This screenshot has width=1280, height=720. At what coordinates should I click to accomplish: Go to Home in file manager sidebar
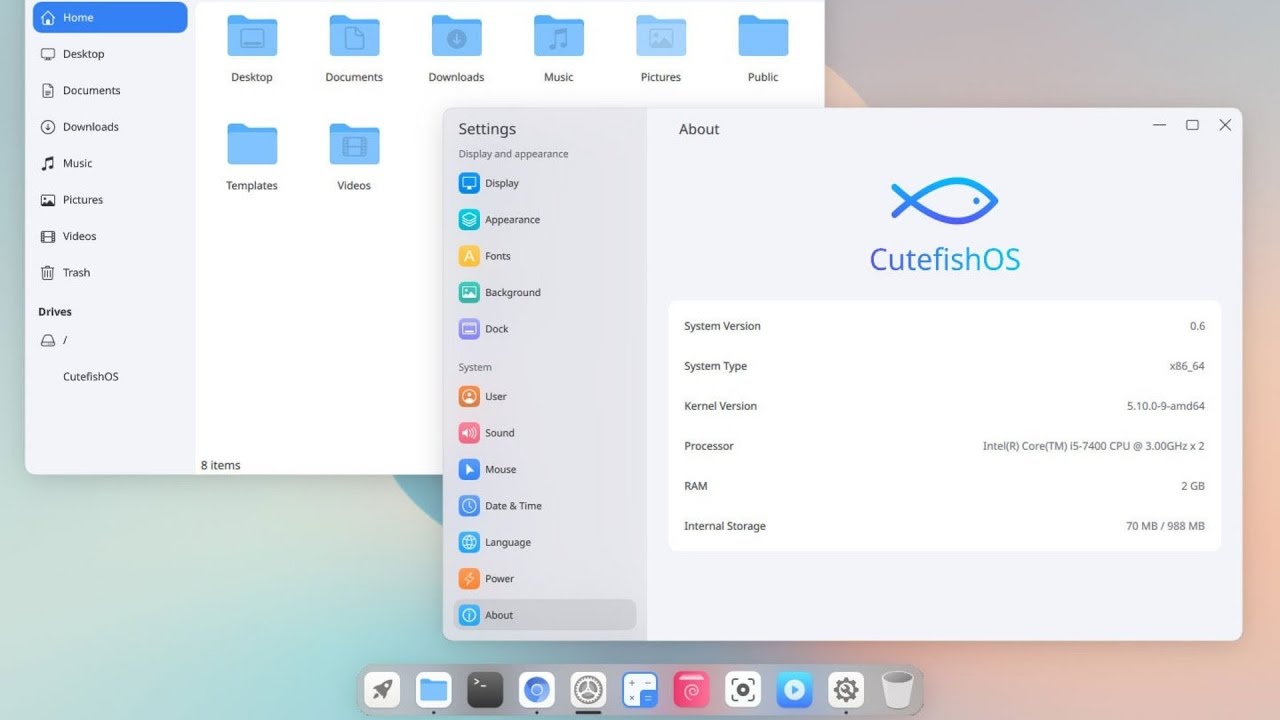tap(110, 18)
